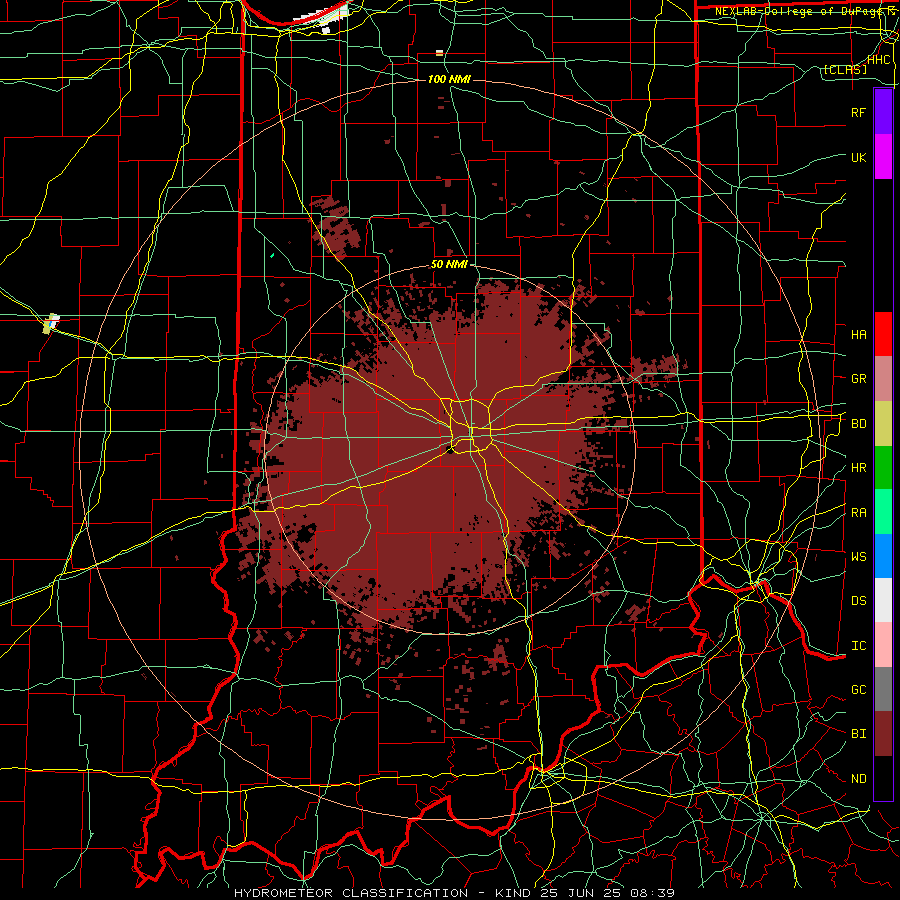Image resolution: width=900 pixels, height=900 pixels.
Task: Click the 50 NMI range ring label
Action: (x=449, y=265)
